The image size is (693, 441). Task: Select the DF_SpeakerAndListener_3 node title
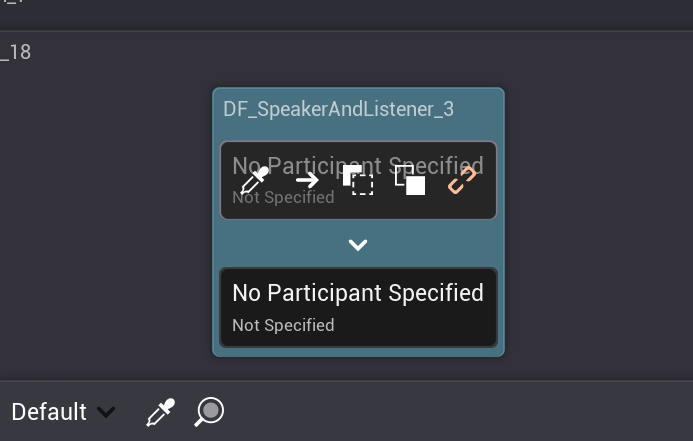[338, 110]
